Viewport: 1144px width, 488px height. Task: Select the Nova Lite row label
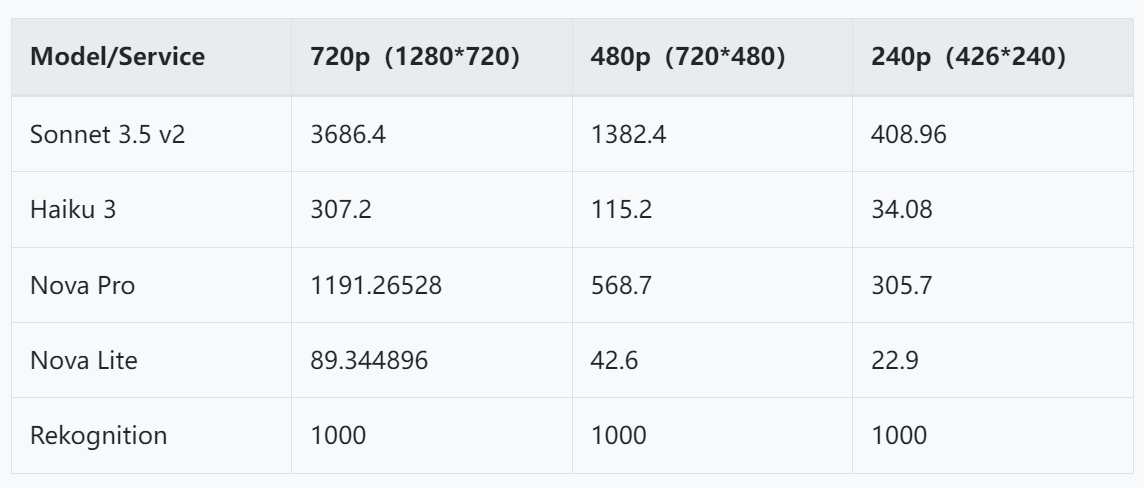pyautogui.click(x=83, y=360)
